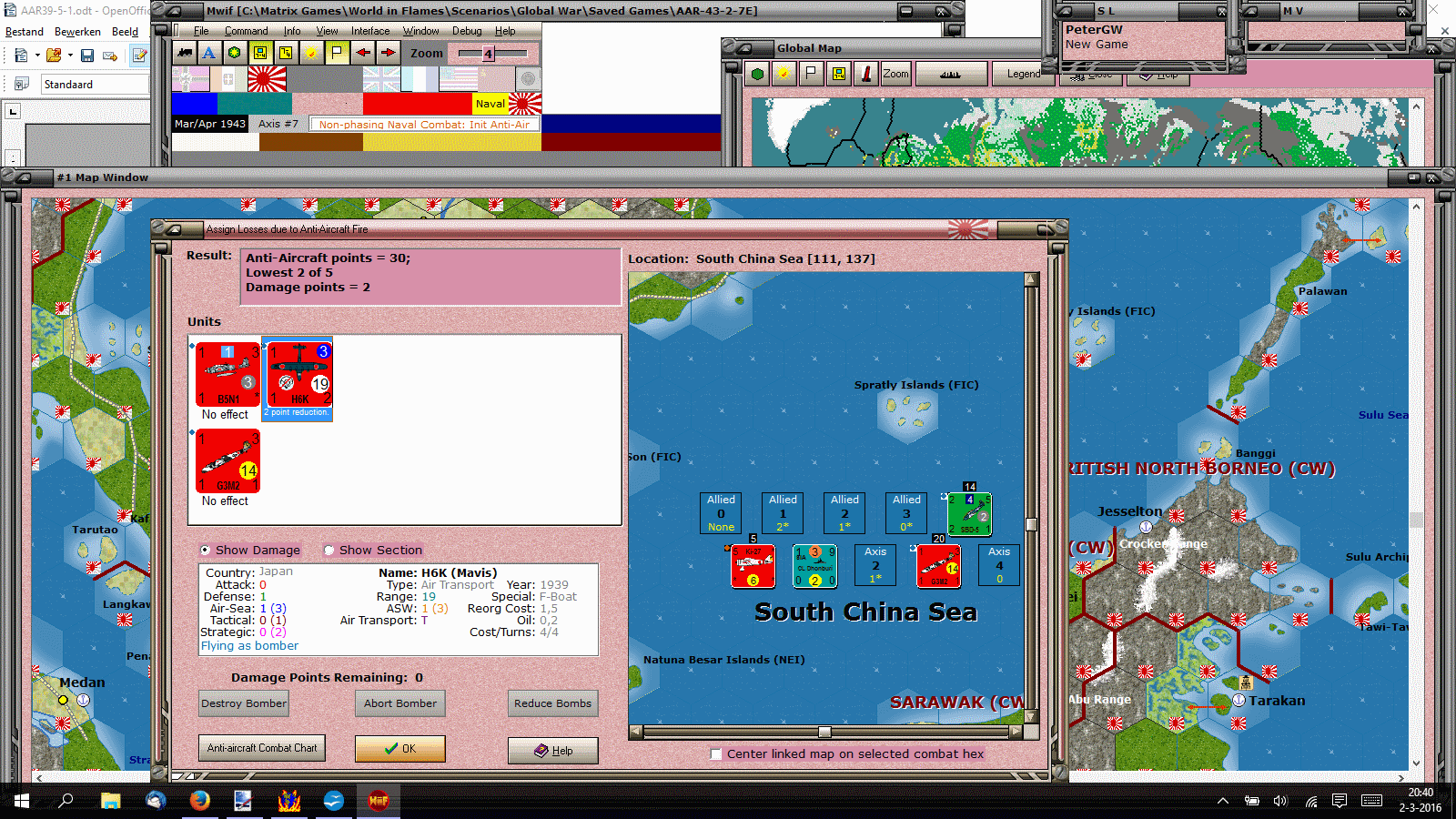1456x819 pixels.
Task: Show hidden tray icons chevron
Action: pos(1223,801)
